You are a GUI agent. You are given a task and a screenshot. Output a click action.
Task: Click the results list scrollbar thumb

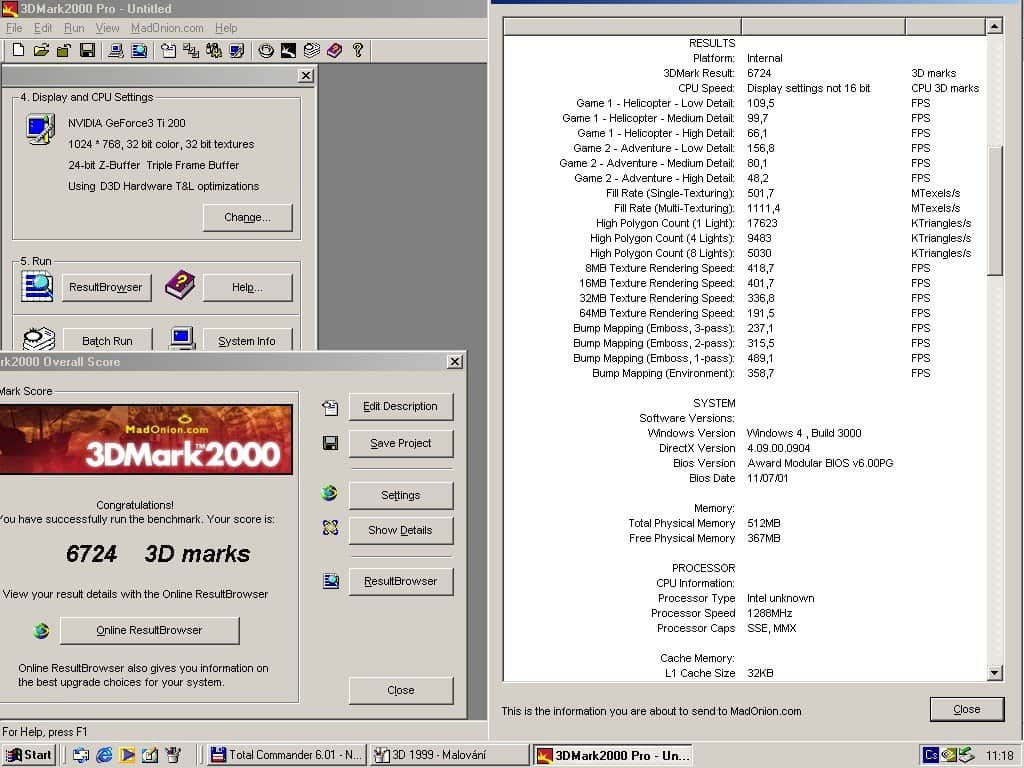click(994, 210)
